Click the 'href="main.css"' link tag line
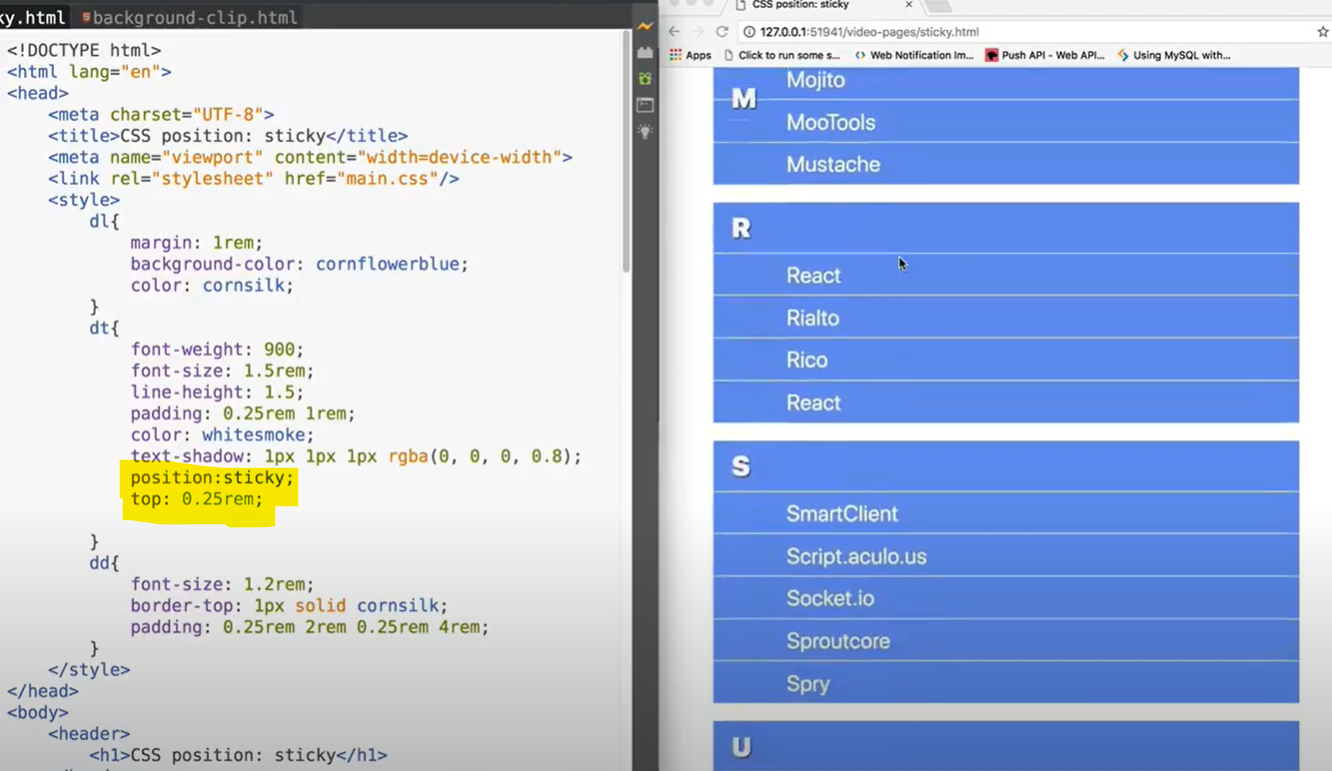The image size is (1332, 771). 254,178
